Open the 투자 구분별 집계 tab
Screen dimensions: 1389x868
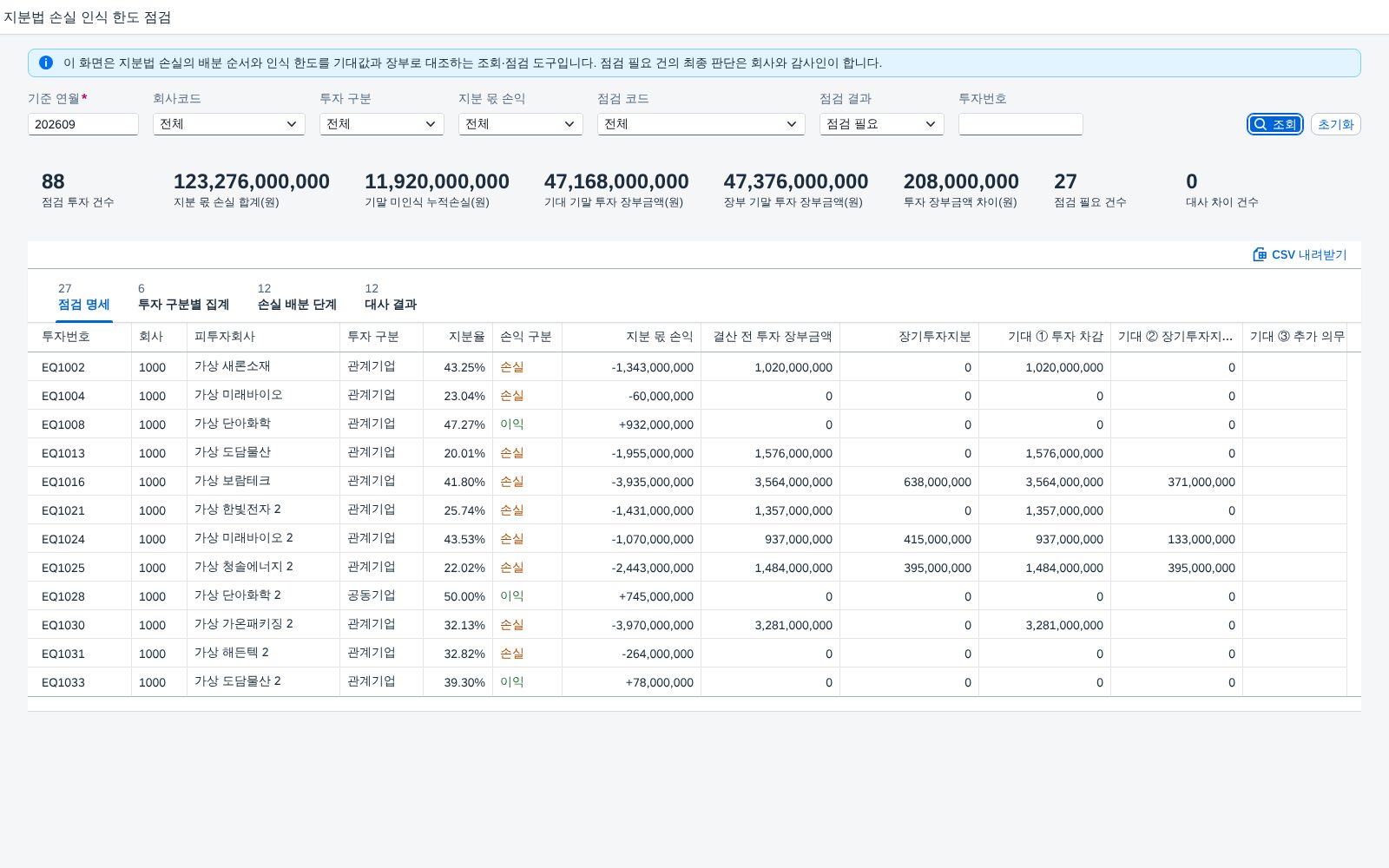(183, 296)
